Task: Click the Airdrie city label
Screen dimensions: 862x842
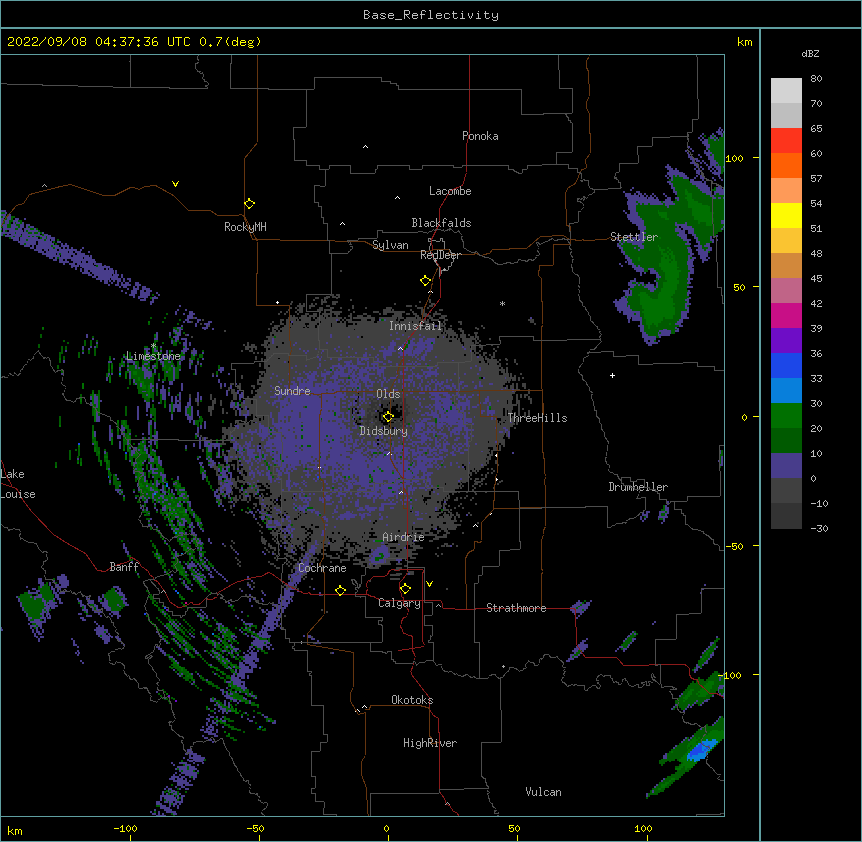Action: (x=403, y=537)
